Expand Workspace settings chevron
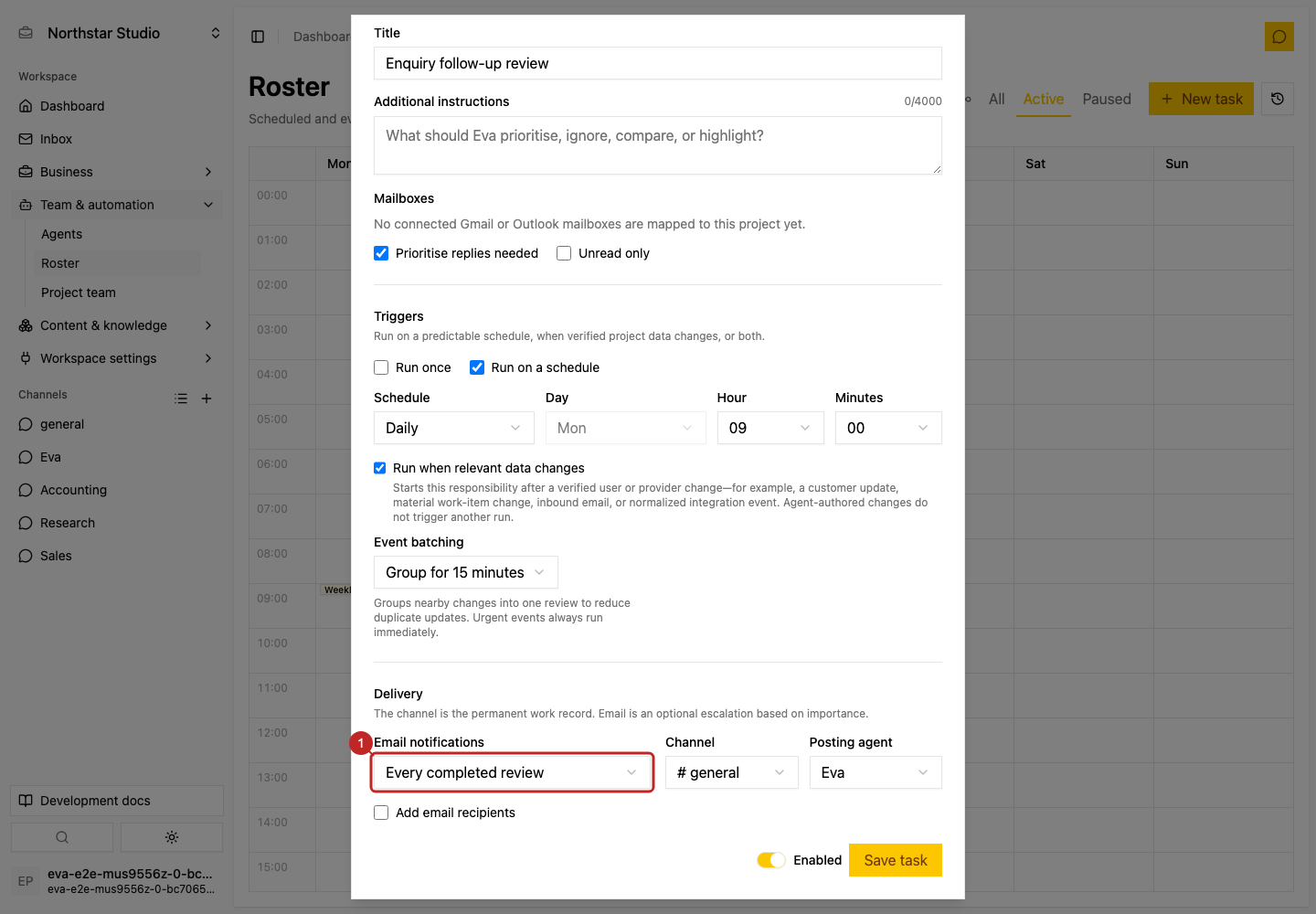Viewport: 1316px width, 914px height. point(208,358)
